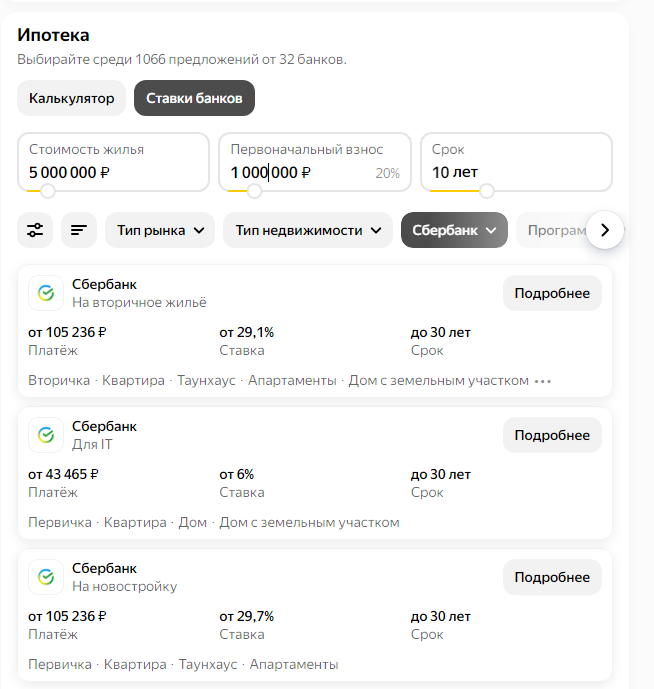Expand the Тип рынка dropdown
The width and height of the screenshot is (654, 689).
160,230
